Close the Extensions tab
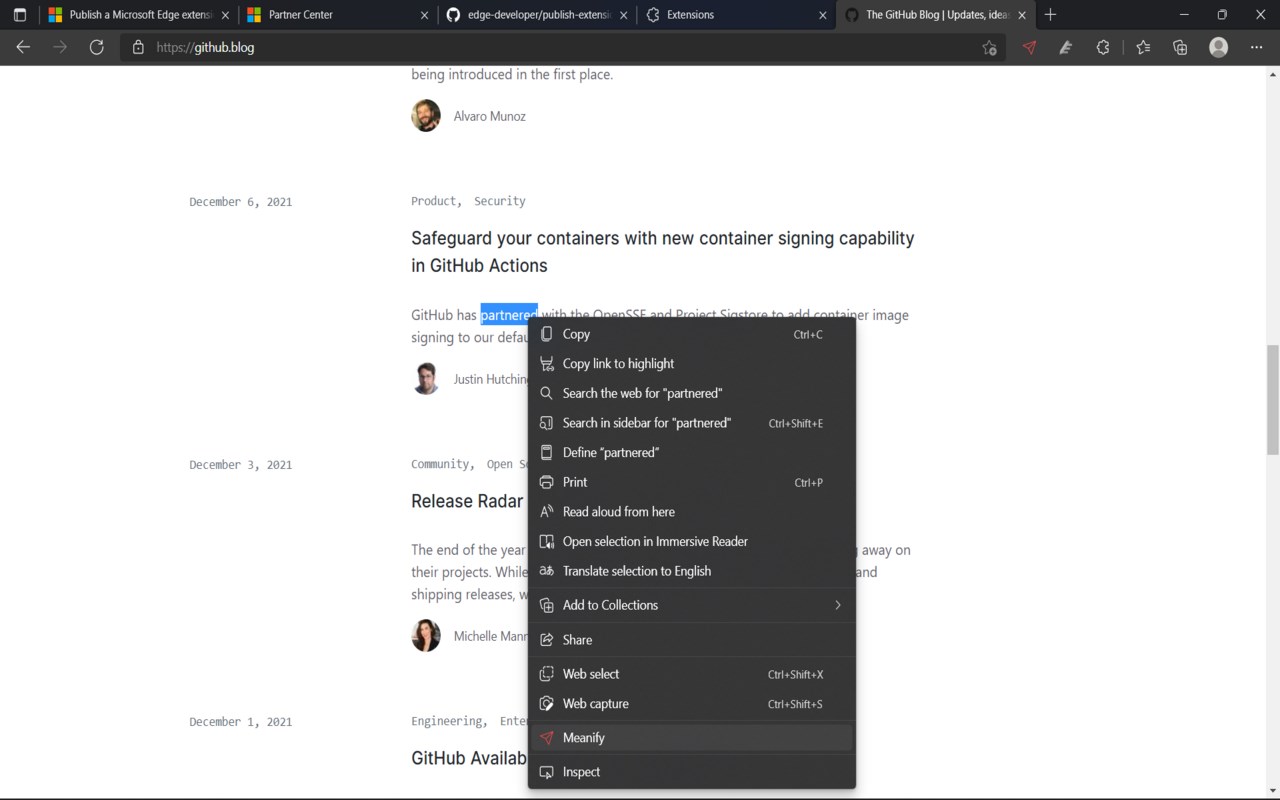 [x=823, y=15]
